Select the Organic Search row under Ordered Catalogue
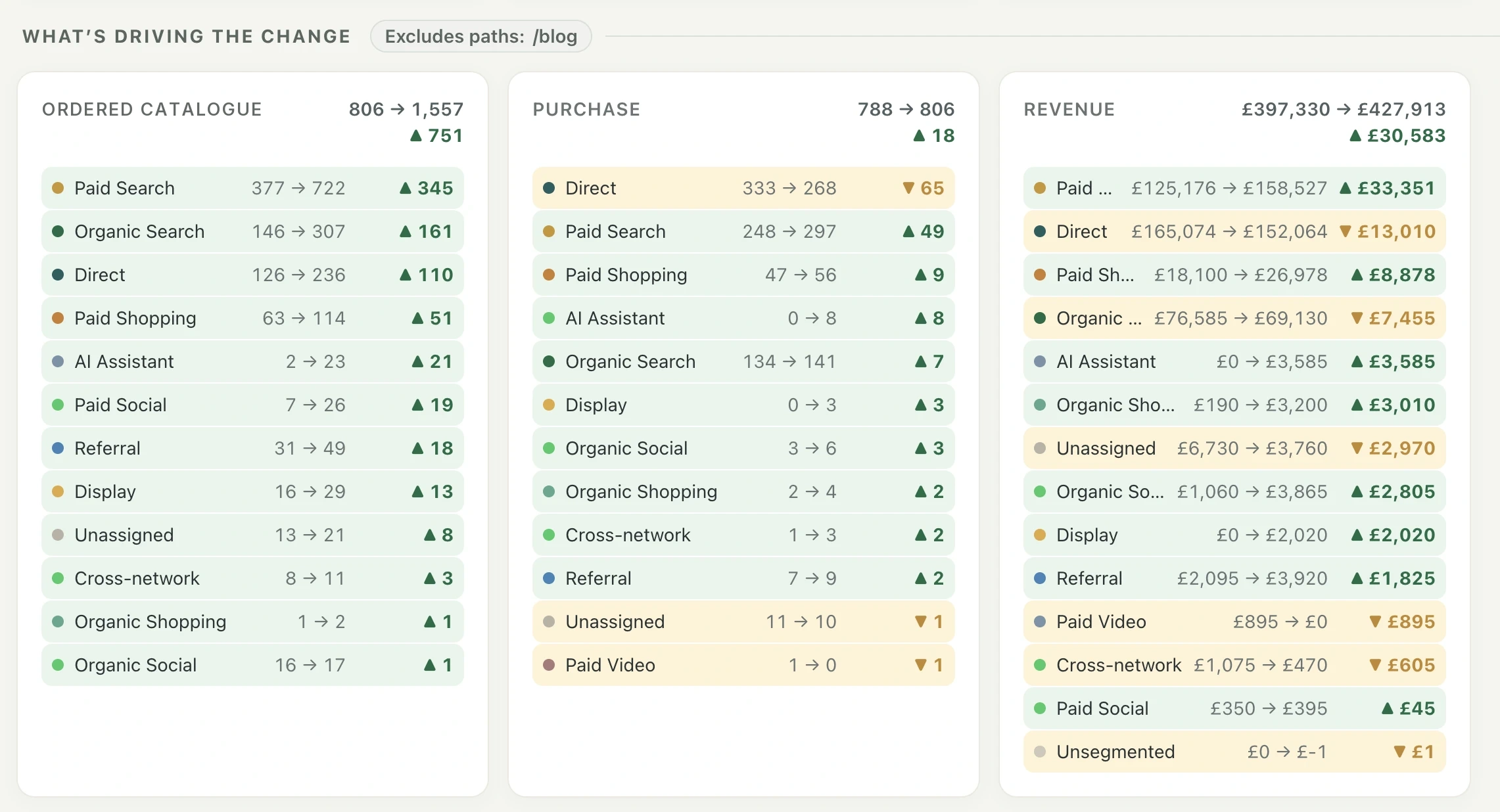 tap(252, 231)
